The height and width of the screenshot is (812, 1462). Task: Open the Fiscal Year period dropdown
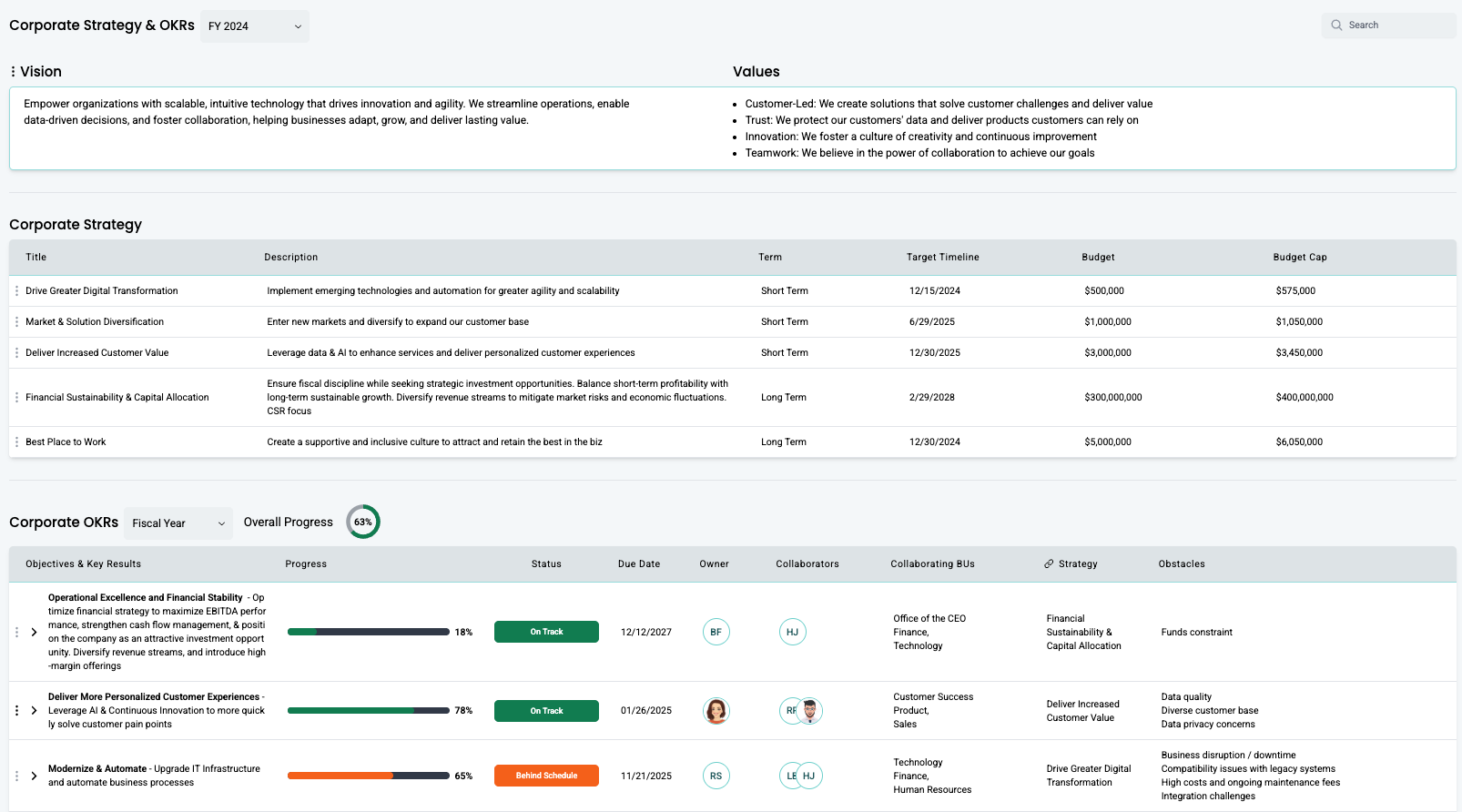(x=178, y=523)
